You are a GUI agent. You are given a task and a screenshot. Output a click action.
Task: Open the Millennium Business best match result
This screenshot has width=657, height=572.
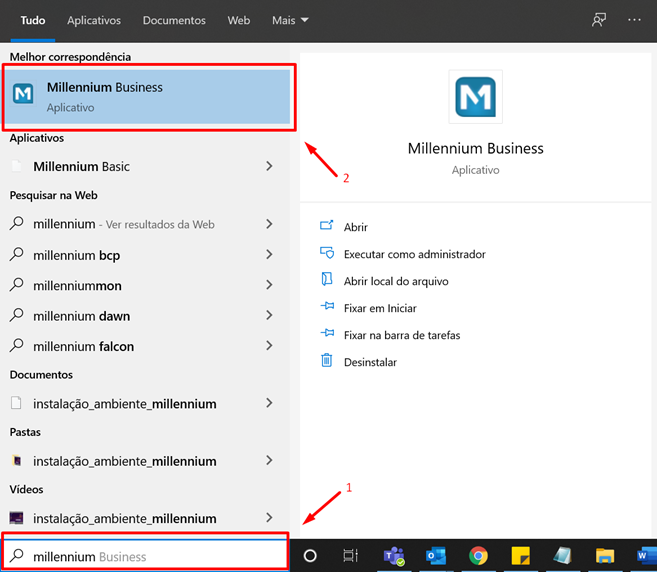tap(147, 97)
